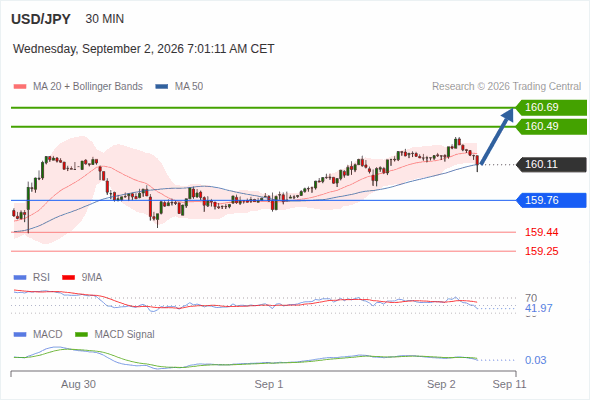
Task: Click the 9MA legend red swatch
Action: pos(68,278)
